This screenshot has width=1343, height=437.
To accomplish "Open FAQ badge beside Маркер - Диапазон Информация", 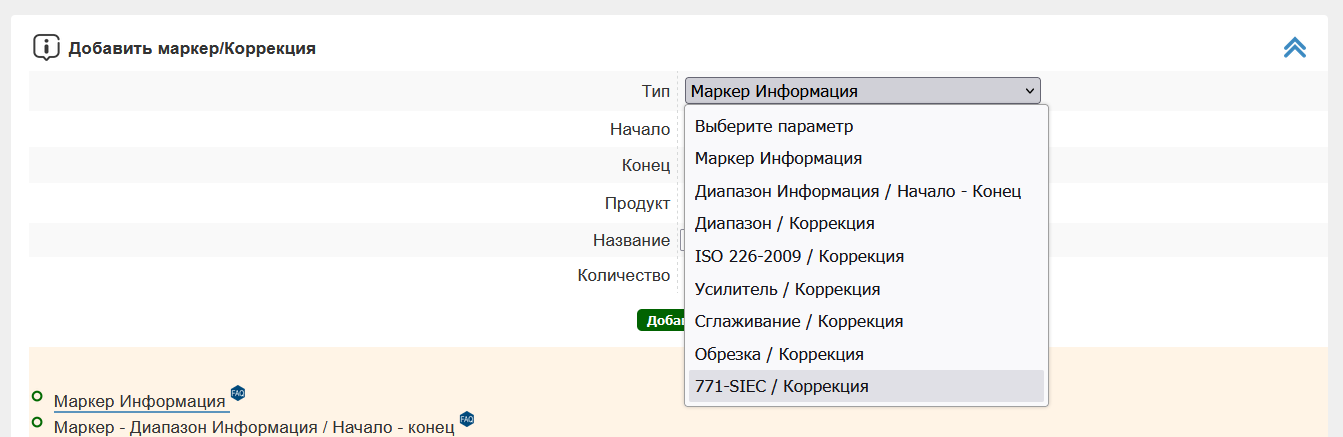I will pyautogui.click(x=467, y=418).
